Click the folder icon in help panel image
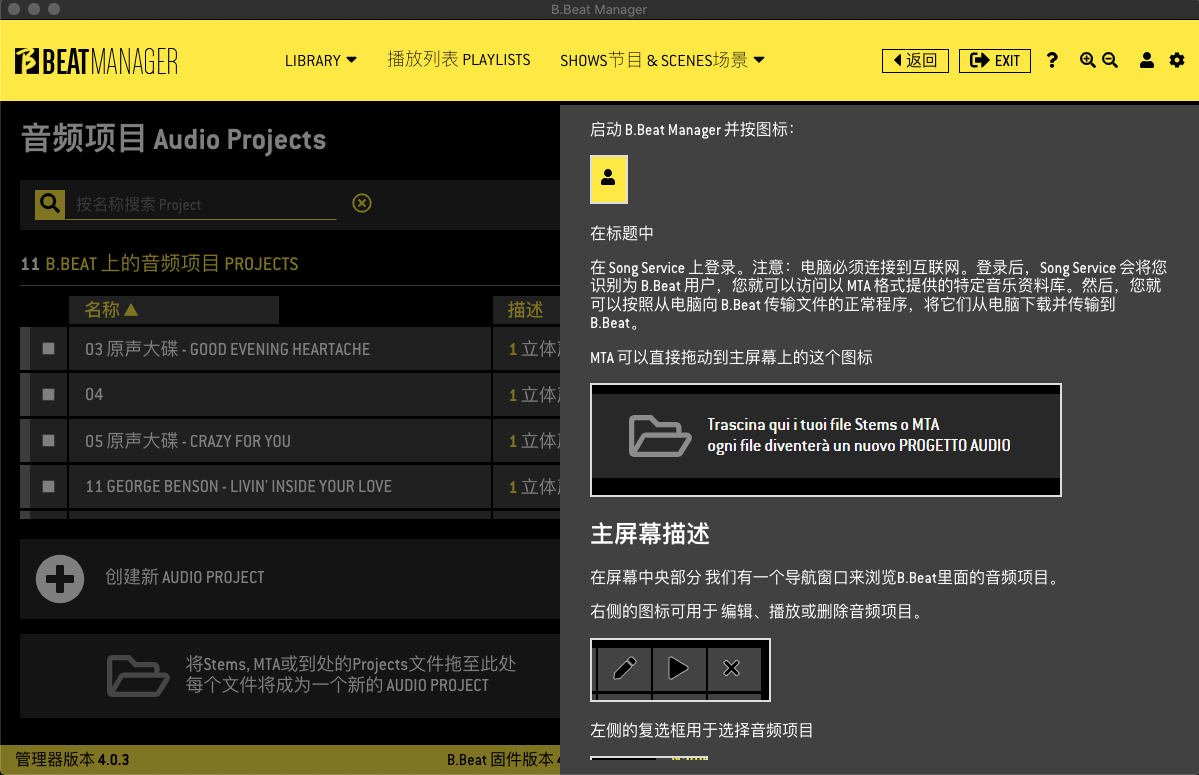Image resolution: width=1199 pixels, height=775 pixels. pos(659,436)
